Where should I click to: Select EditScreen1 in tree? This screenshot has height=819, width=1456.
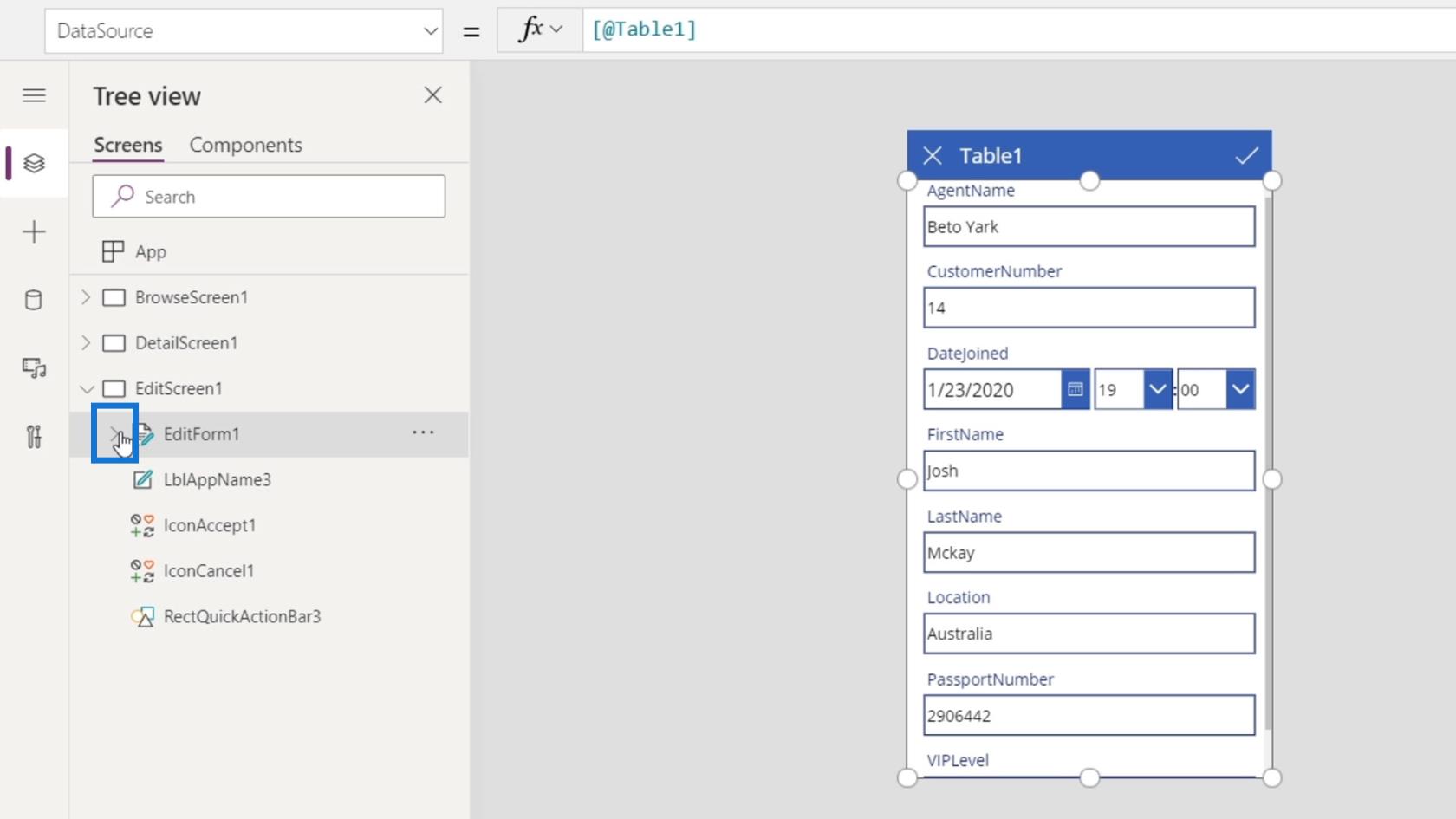(x=179, y=389)
